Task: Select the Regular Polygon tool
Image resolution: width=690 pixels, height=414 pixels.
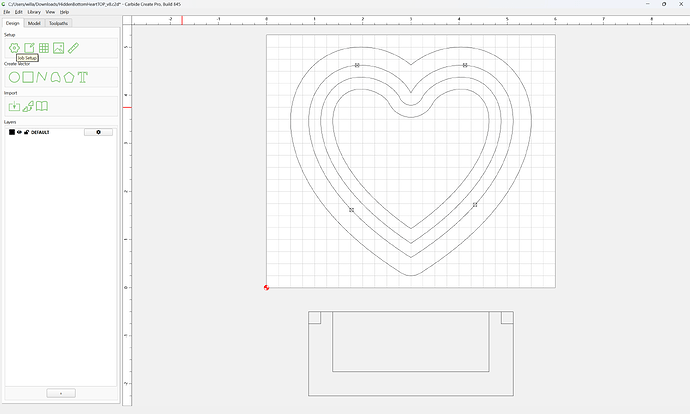Action: [x=69, y=77]
